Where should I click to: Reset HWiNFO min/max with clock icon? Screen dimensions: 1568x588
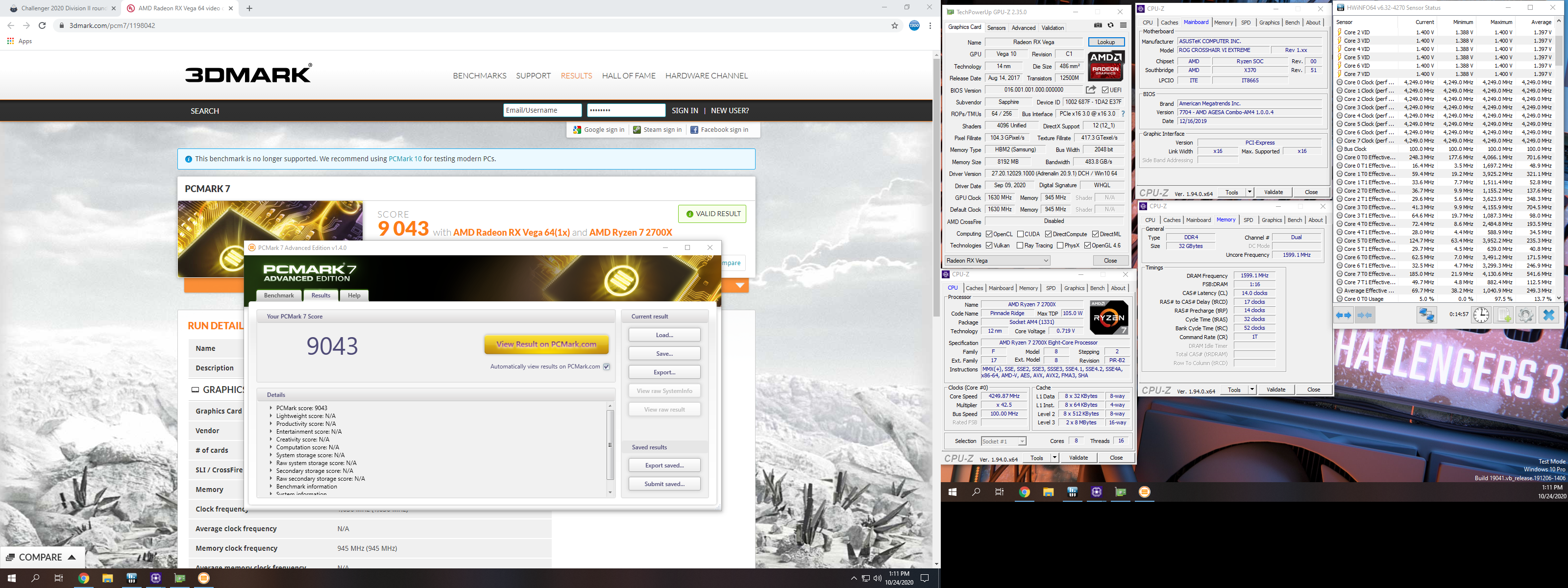tap(1481, 315)
